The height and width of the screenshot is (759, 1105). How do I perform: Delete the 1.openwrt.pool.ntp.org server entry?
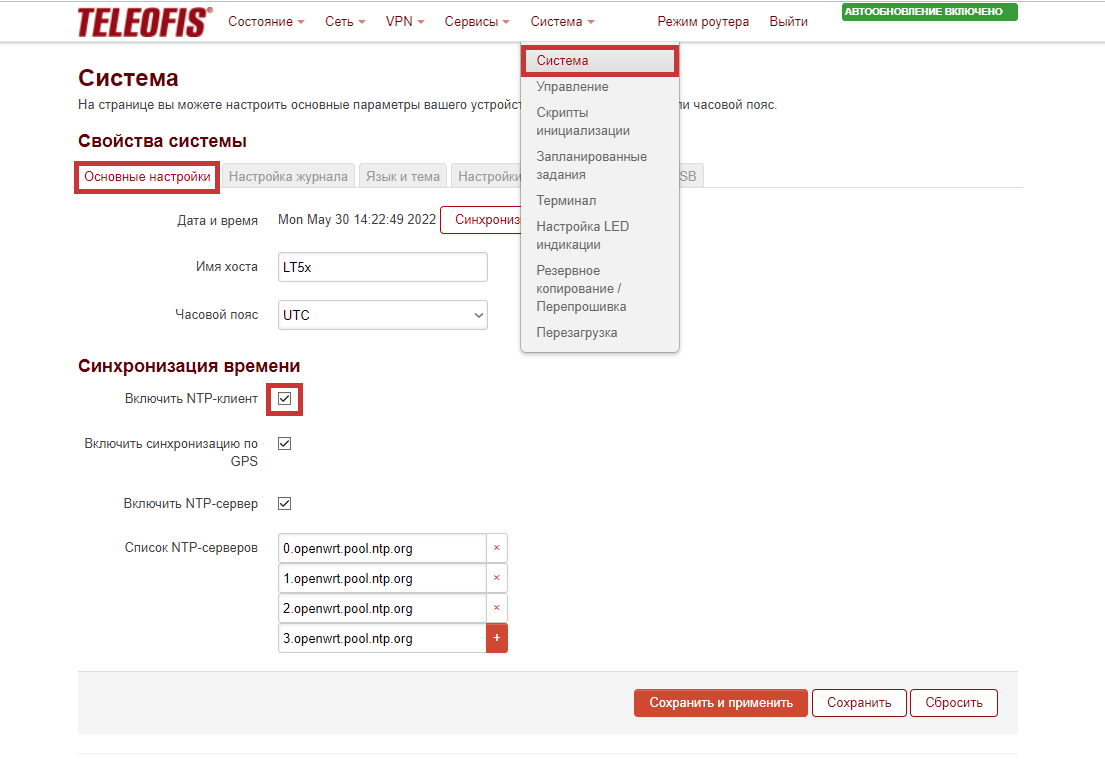point(497,578)
